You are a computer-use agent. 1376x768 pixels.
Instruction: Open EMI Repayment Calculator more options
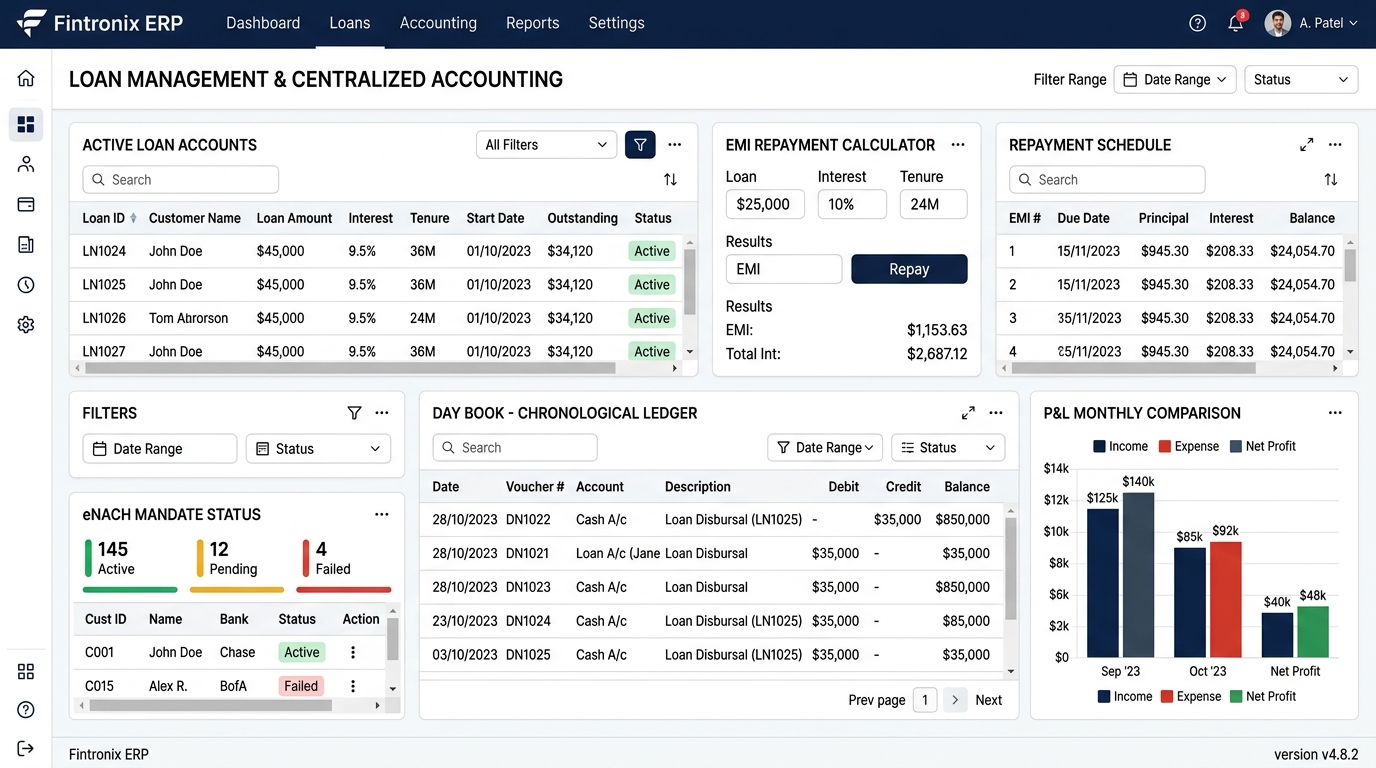point(958,145)
